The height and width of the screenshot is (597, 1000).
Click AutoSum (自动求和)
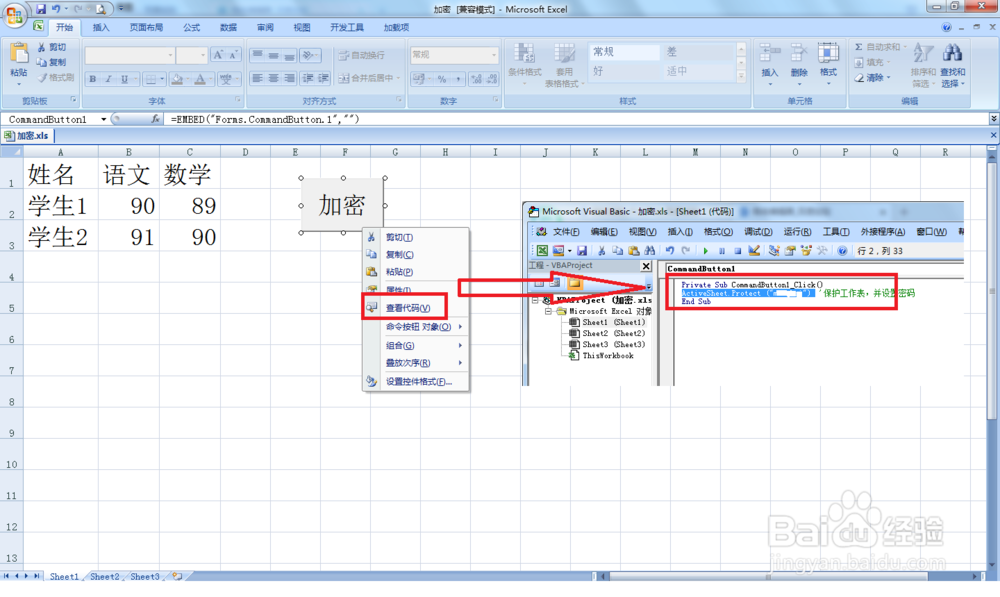[x=880, y=47]
